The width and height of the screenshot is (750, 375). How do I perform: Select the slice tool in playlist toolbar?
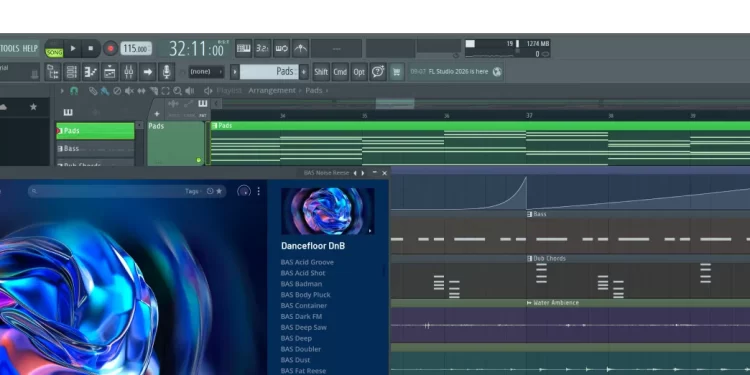click(x=153, y=90)
